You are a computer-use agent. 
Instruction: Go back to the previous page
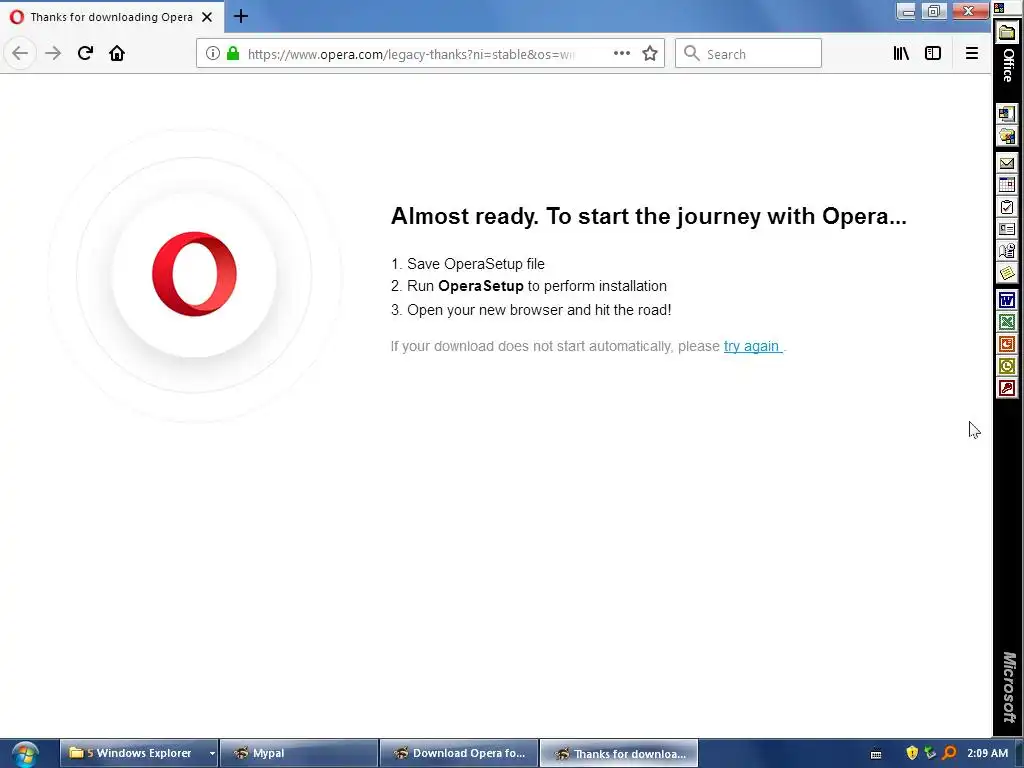click(x=20, y=54)
